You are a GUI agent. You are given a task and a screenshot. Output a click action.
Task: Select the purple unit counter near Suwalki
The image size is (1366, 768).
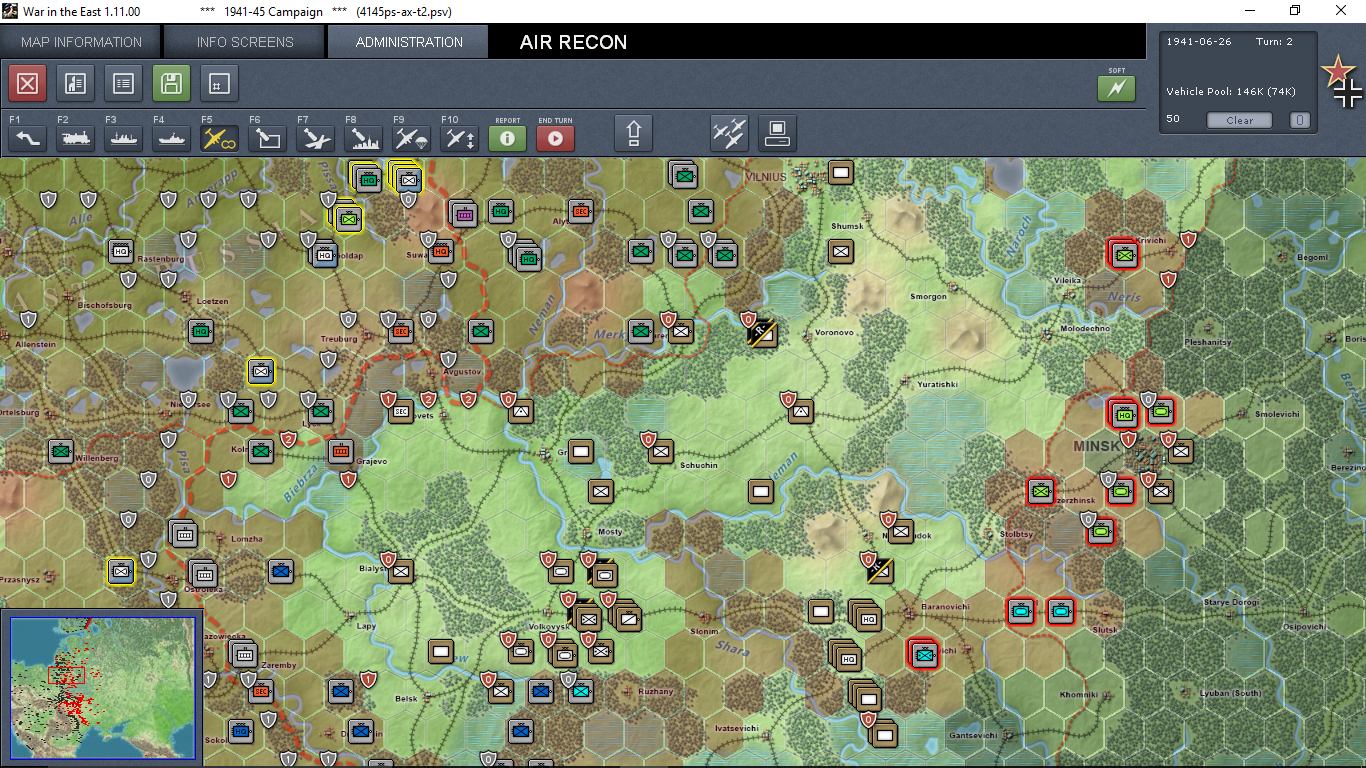click(x=463, y=212)
